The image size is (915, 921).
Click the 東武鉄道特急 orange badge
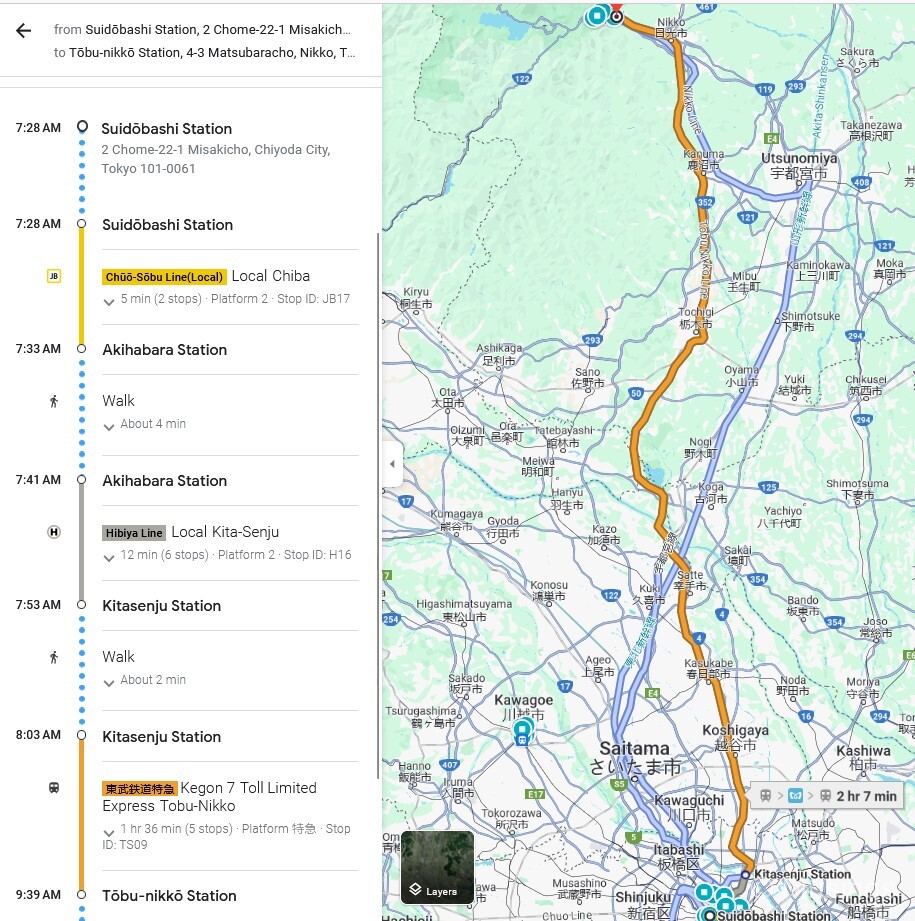pyautogui.click(x=139, y=789)
